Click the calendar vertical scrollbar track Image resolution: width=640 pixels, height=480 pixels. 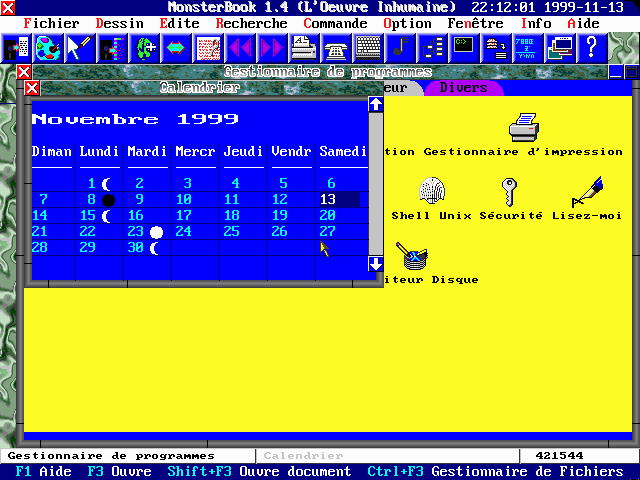376,184
